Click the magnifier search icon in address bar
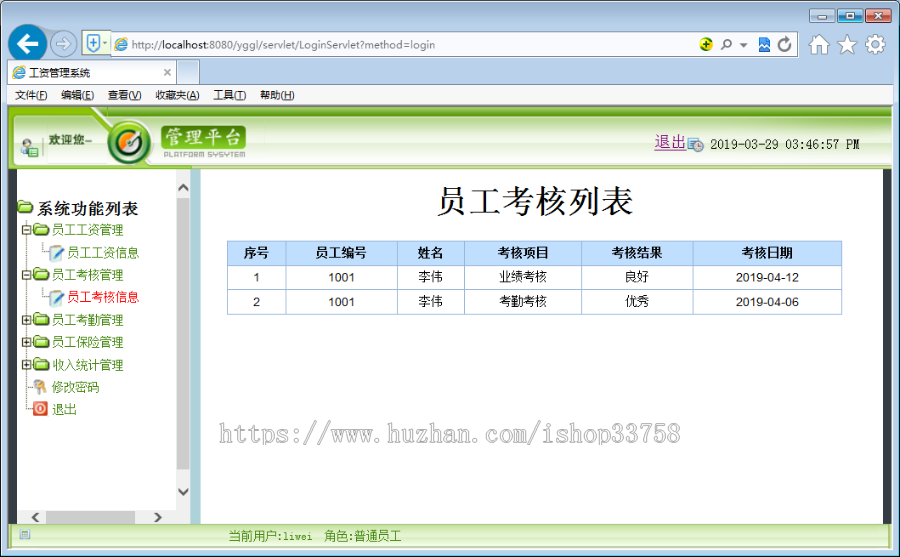Viewport: 900px width, 557px height. point(726,44)
